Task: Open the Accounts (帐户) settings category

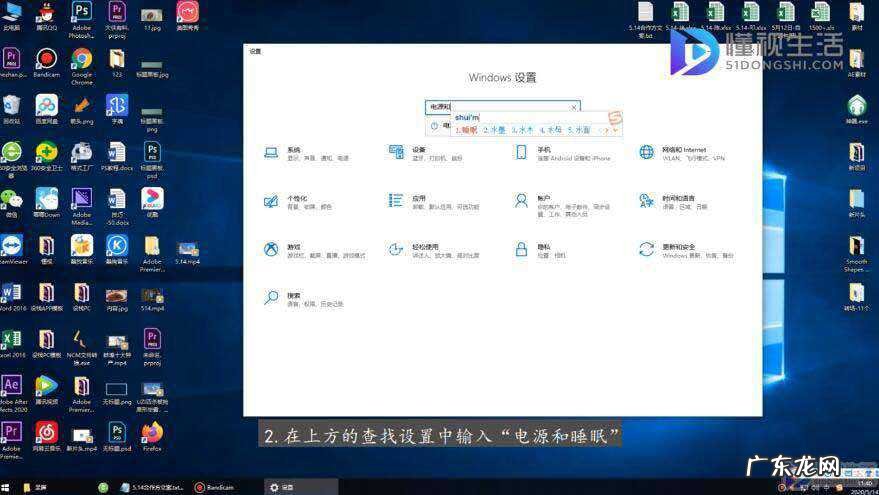Action: (x=562, y=206)
